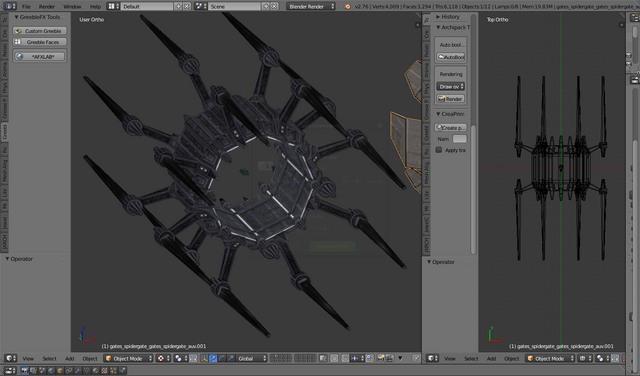
Task: Toggle the 3D manipulator in left viewport
Action: coord(204,358)
